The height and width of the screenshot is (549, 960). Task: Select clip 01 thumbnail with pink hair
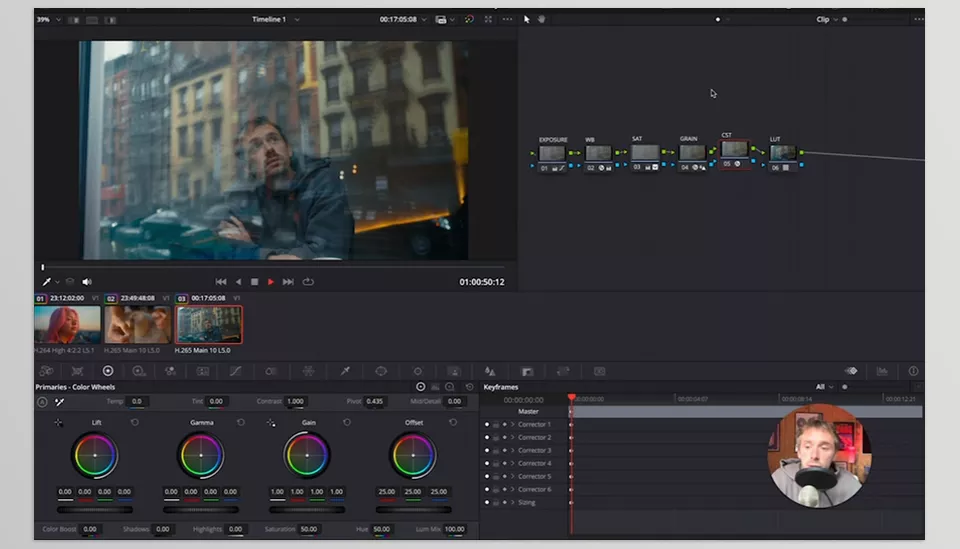click(x=67, y=324)
